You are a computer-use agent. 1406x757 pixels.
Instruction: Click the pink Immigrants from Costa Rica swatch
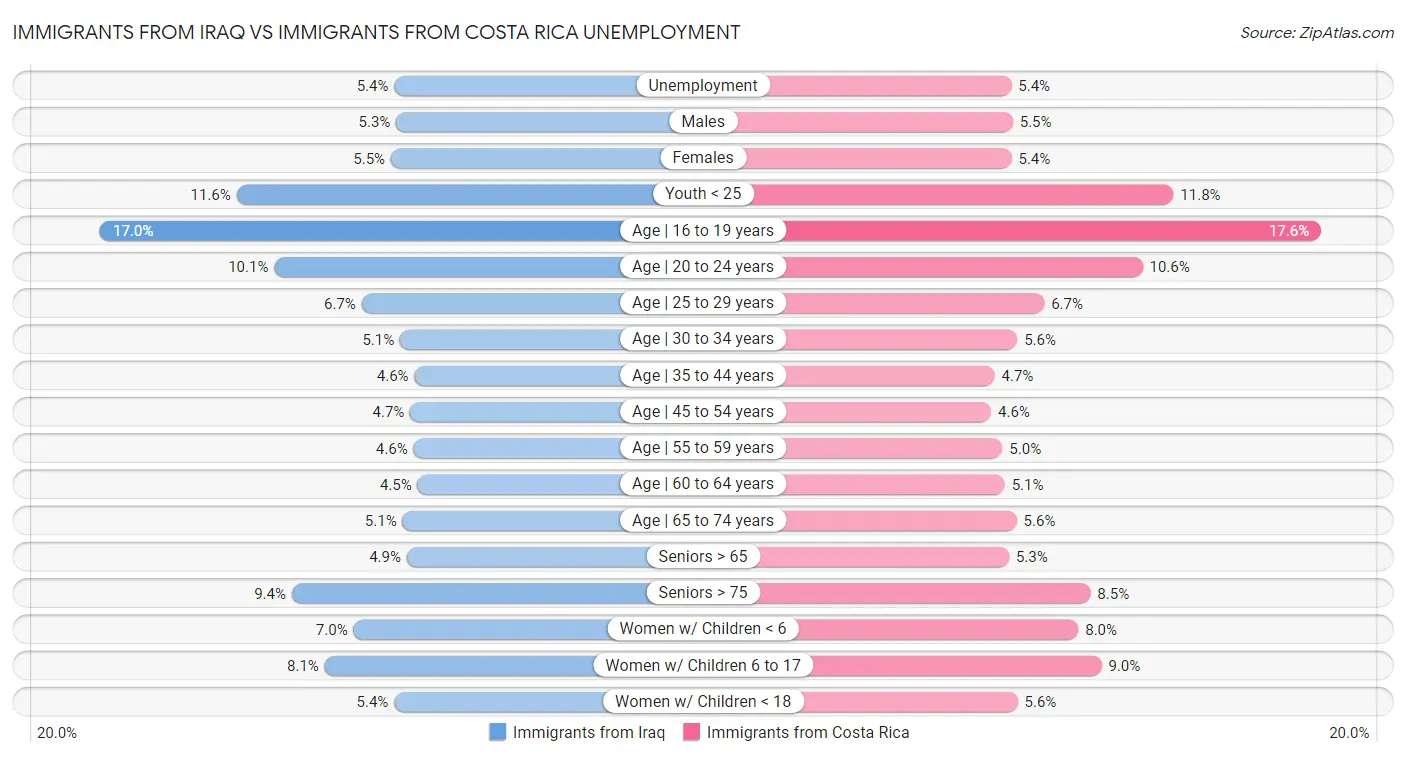click(691, 732)
